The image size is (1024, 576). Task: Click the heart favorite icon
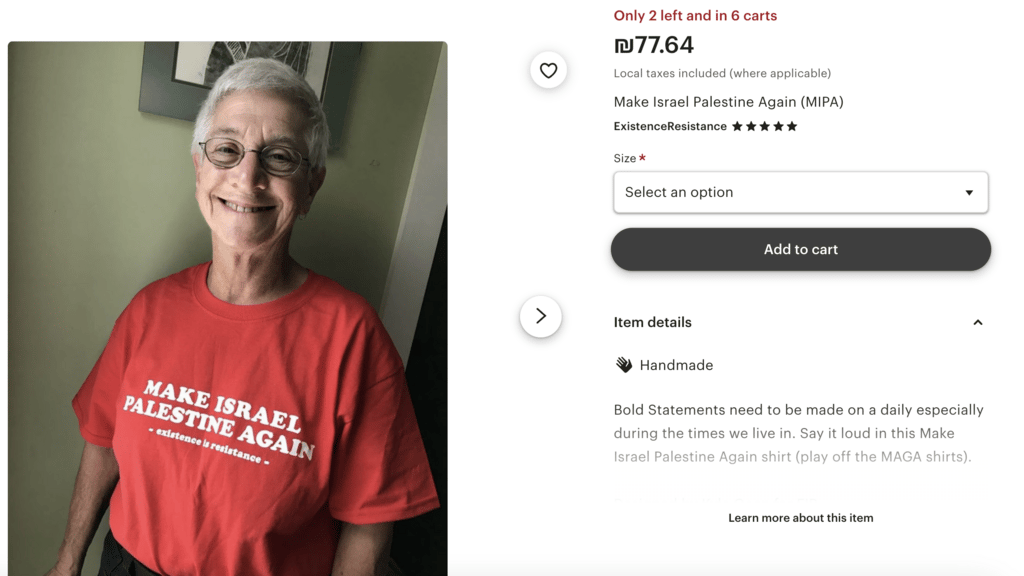(548, 70)
